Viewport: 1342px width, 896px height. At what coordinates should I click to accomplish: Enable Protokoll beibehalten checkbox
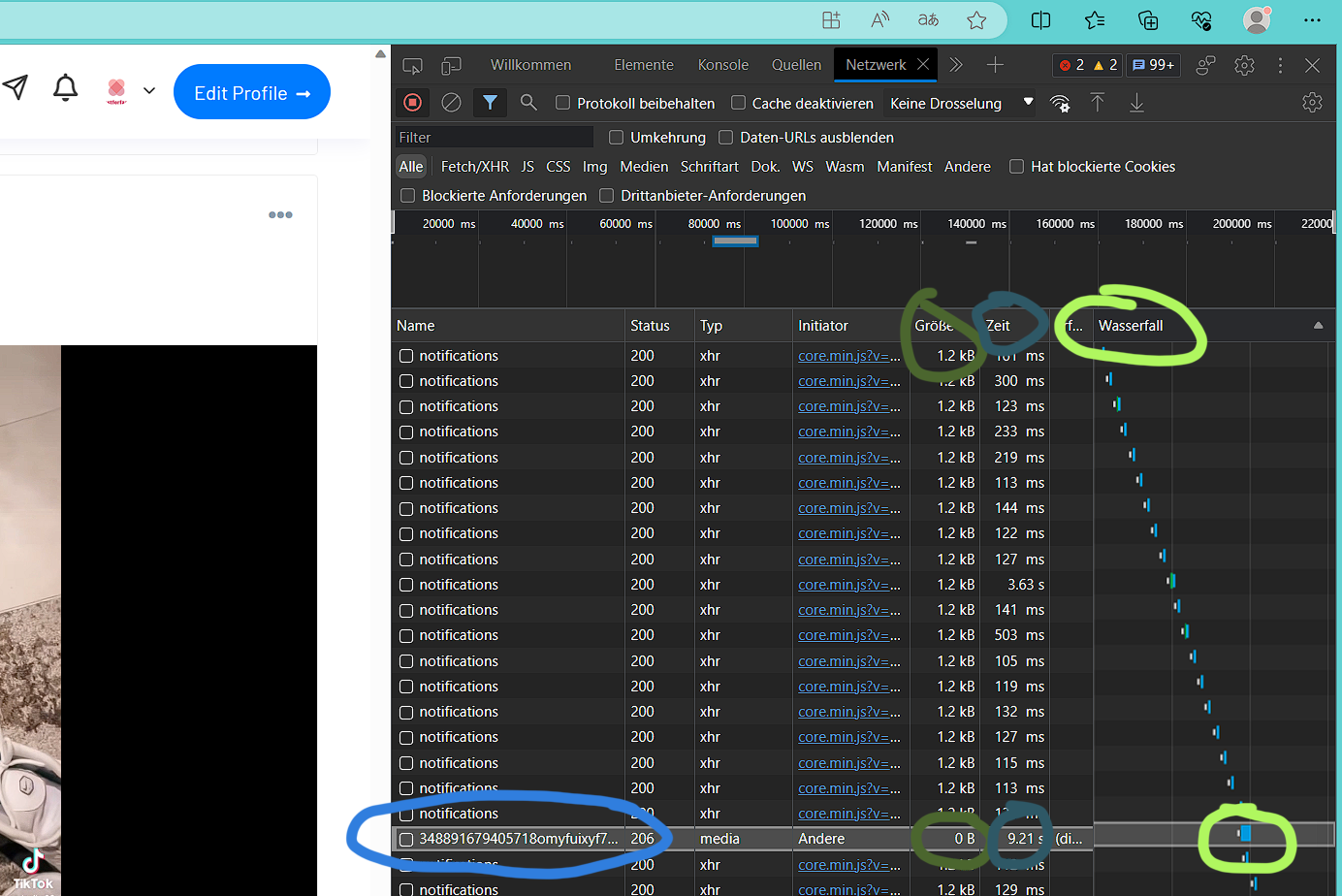point(562,103)
